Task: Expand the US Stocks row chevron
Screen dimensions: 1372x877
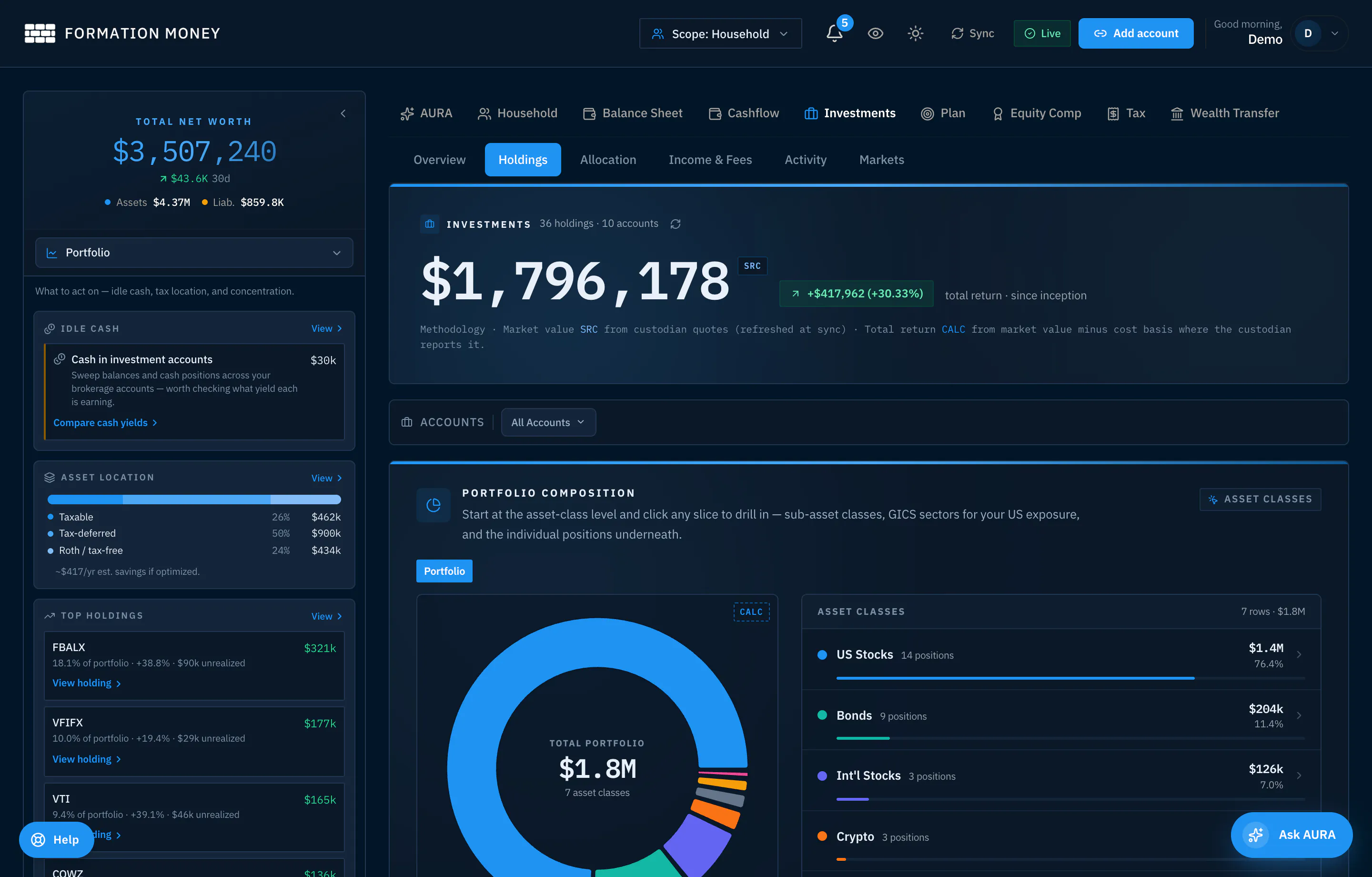Action: pyautogui.click(x=1299, y=654)
